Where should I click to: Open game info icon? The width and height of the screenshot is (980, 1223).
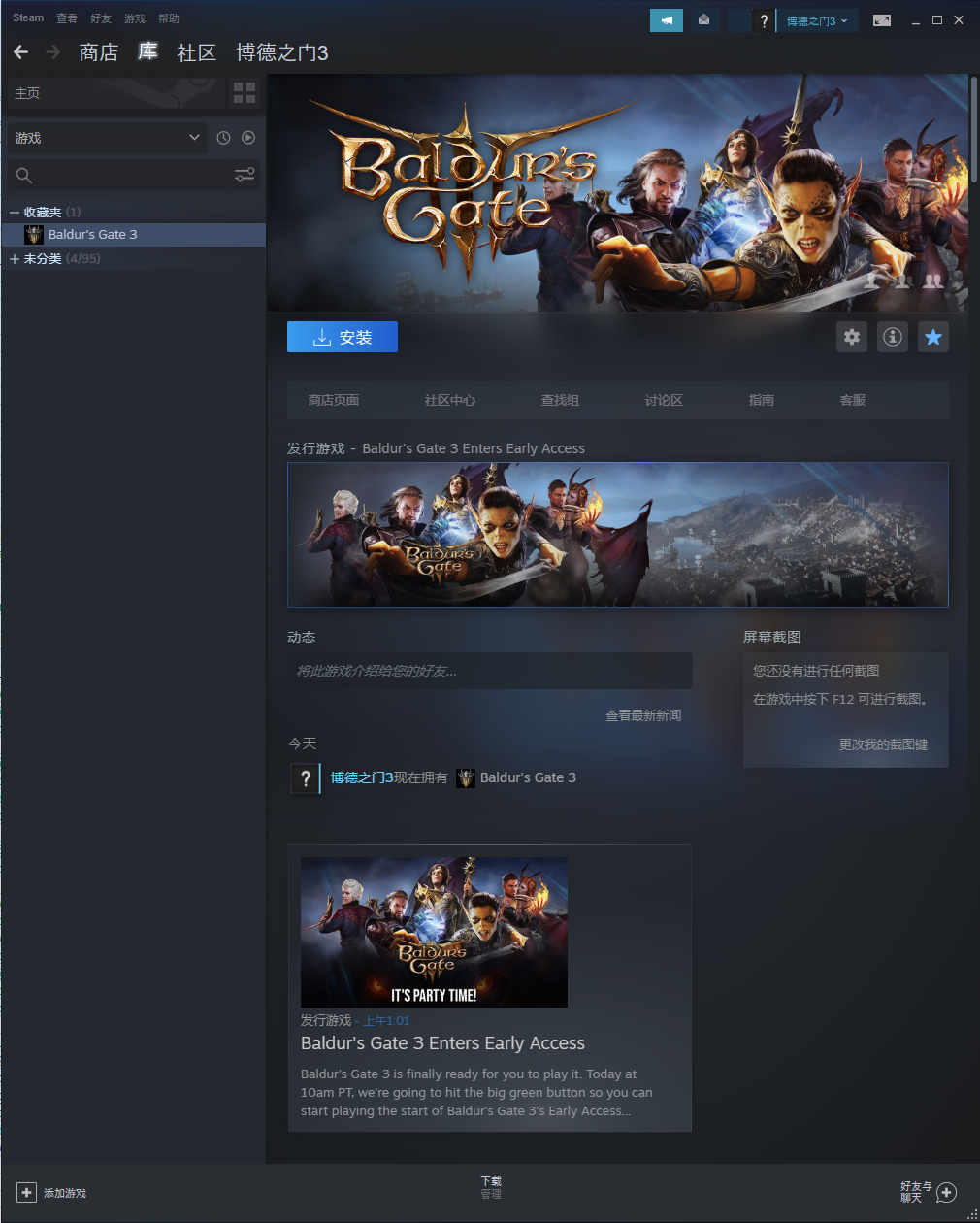coord(893,337)
